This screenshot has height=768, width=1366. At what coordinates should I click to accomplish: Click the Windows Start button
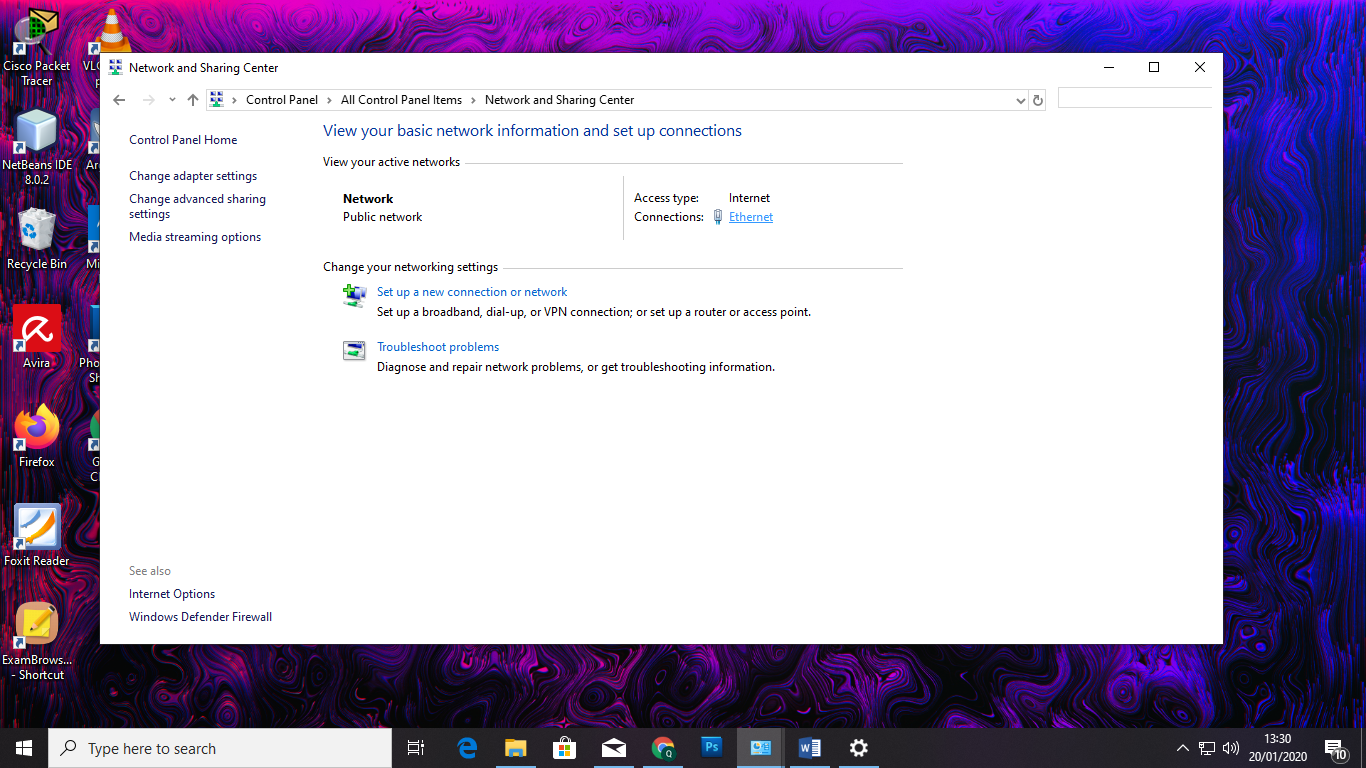point(24,748)
